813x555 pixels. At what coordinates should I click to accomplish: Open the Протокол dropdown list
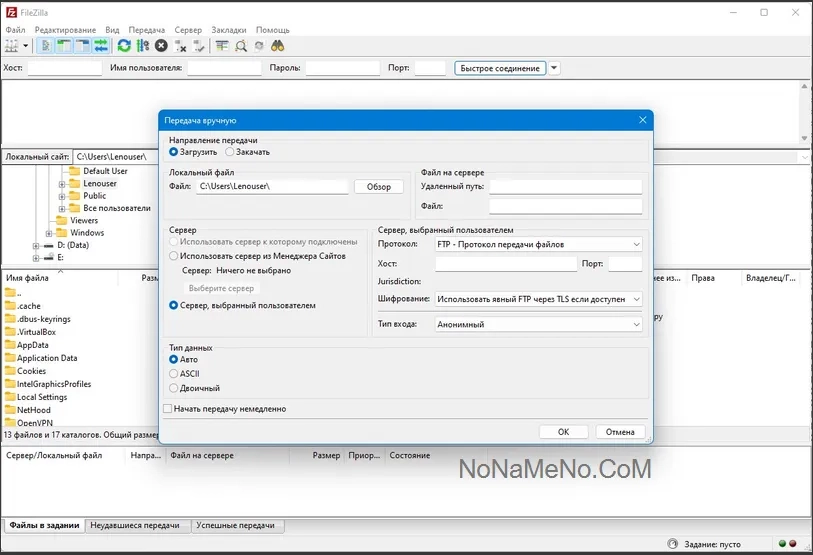[538, 244]
